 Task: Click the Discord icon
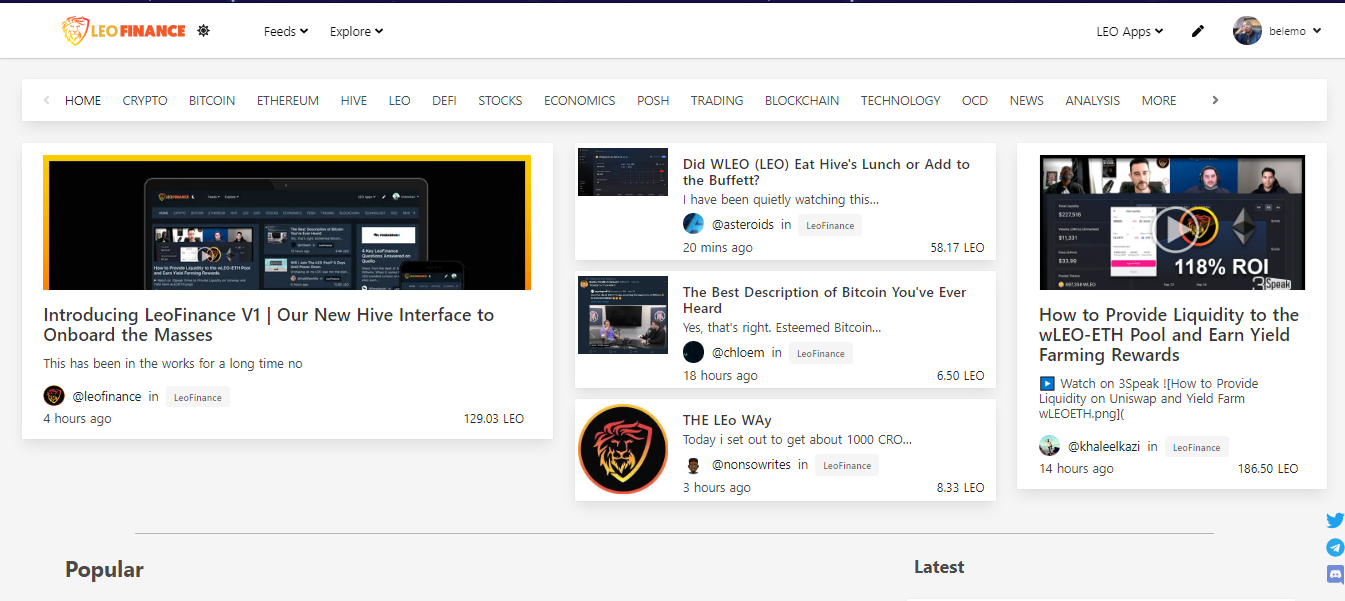coord(1335,574)
